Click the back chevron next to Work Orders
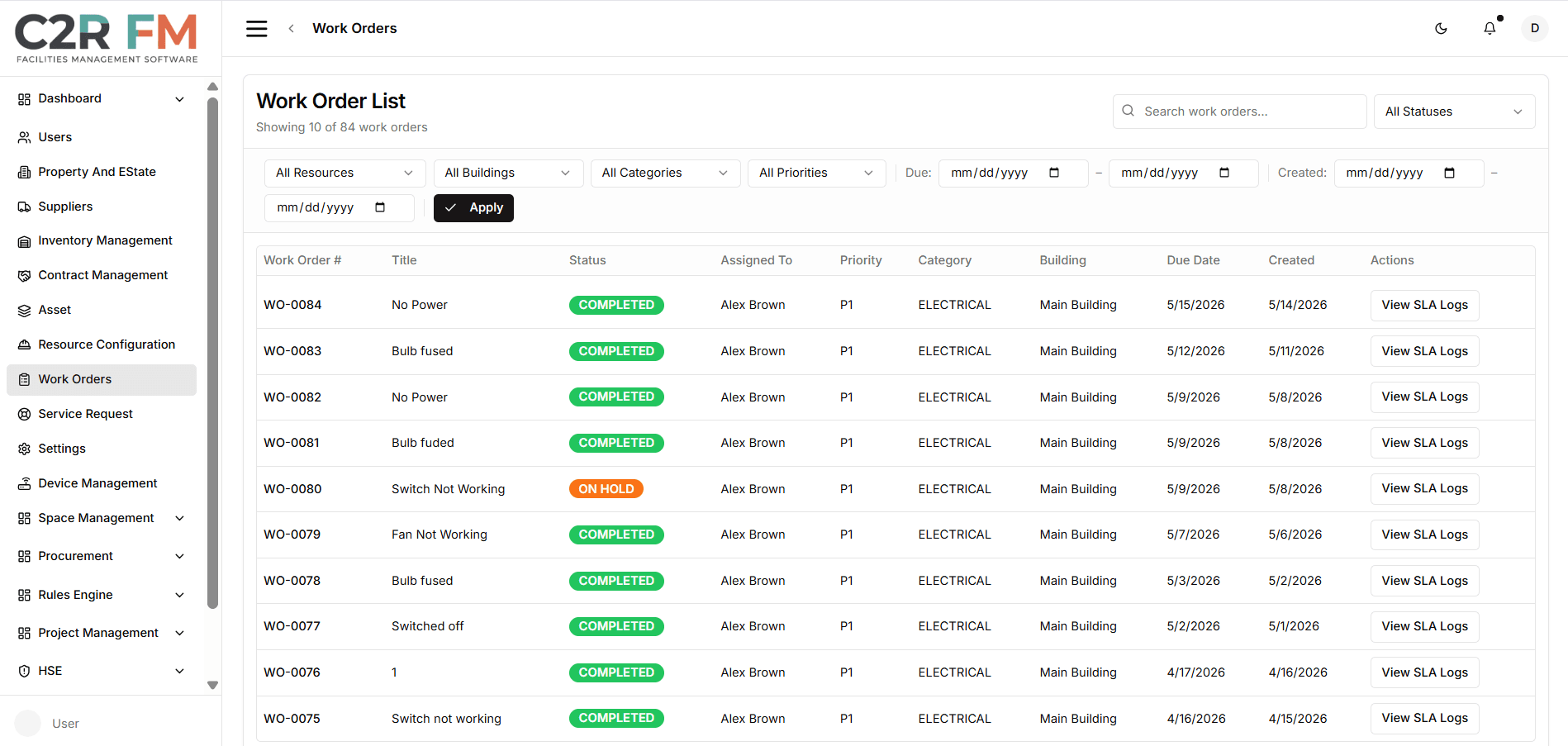Screen dimensions: 1568x746 [291, 28]
